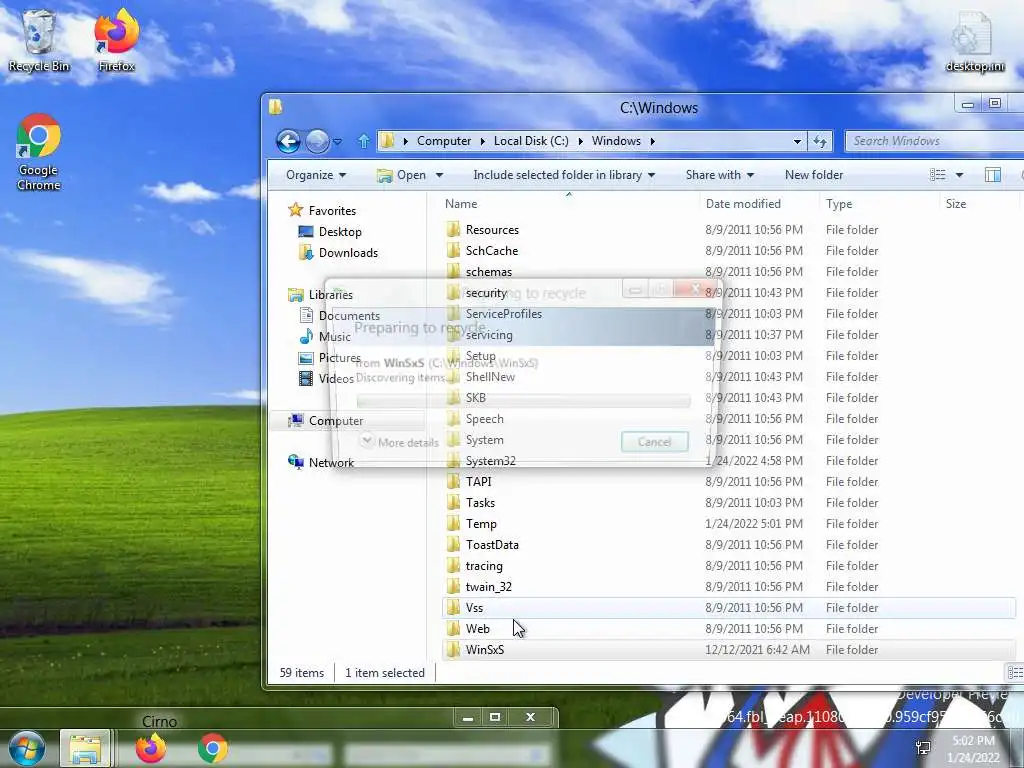
Task: Expand the Windows breadcrumb arrow
Action: pos(652,141)
